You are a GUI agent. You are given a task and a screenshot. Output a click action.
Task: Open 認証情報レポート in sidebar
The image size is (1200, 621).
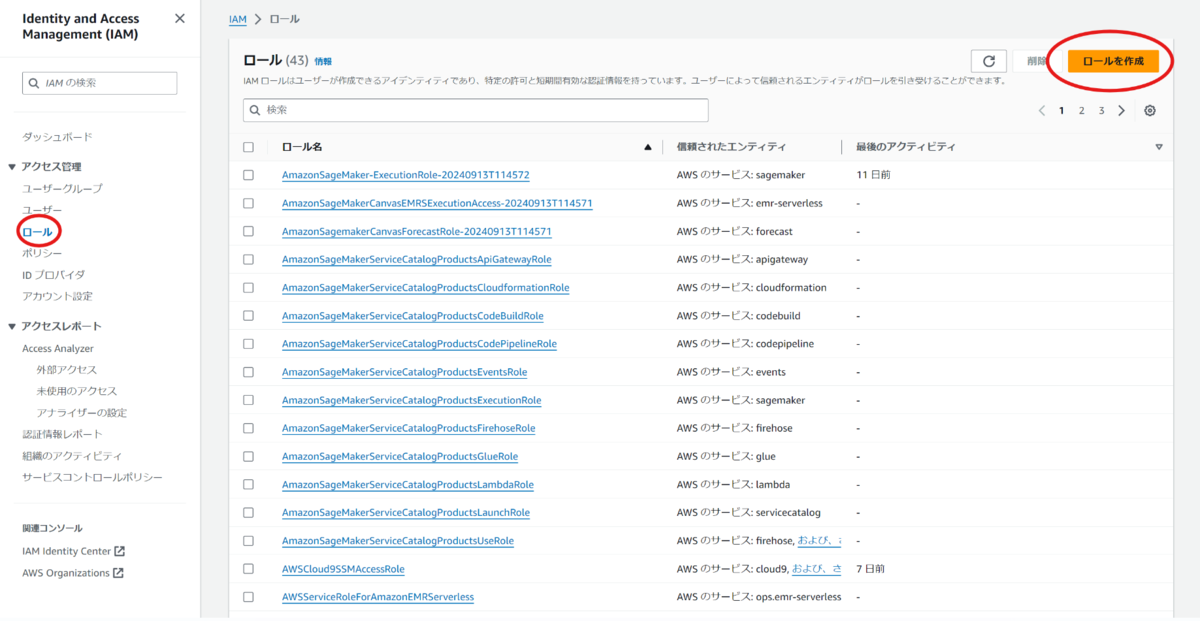62,434
